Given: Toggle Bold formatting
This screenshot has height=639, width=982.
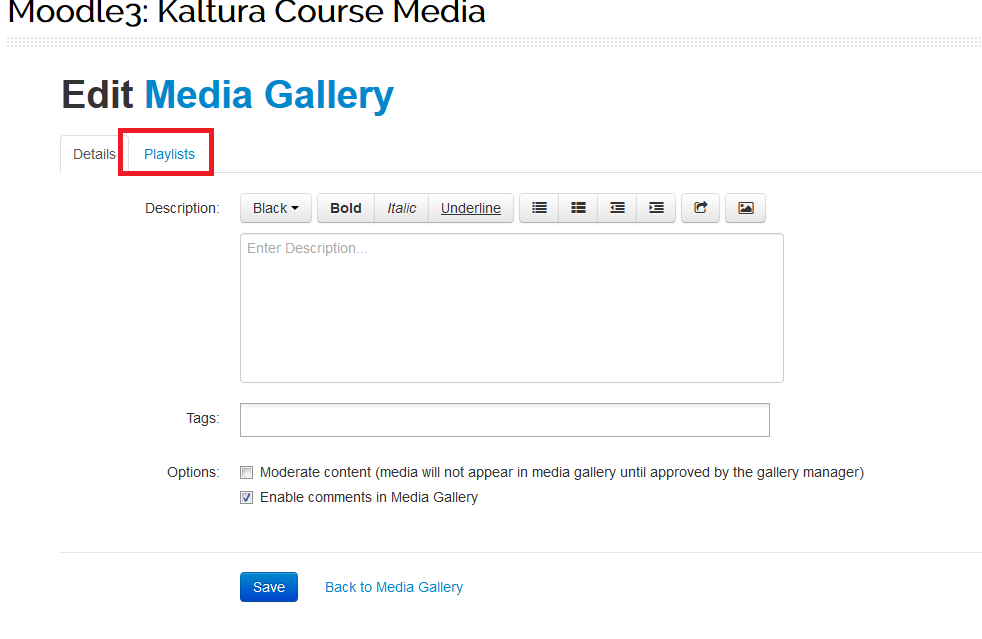Looking at the screenshot, I should point(346,208).
